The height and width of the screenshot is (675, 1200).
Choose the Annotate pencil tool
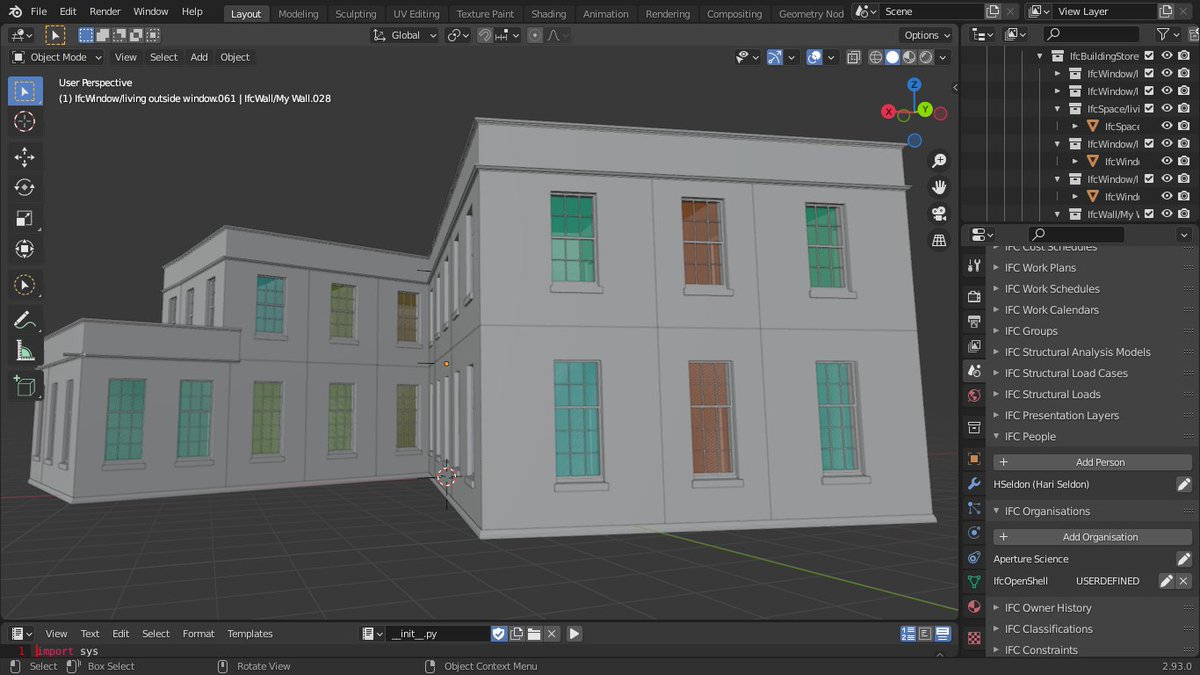pyautogui.click(x=24, y=321)
